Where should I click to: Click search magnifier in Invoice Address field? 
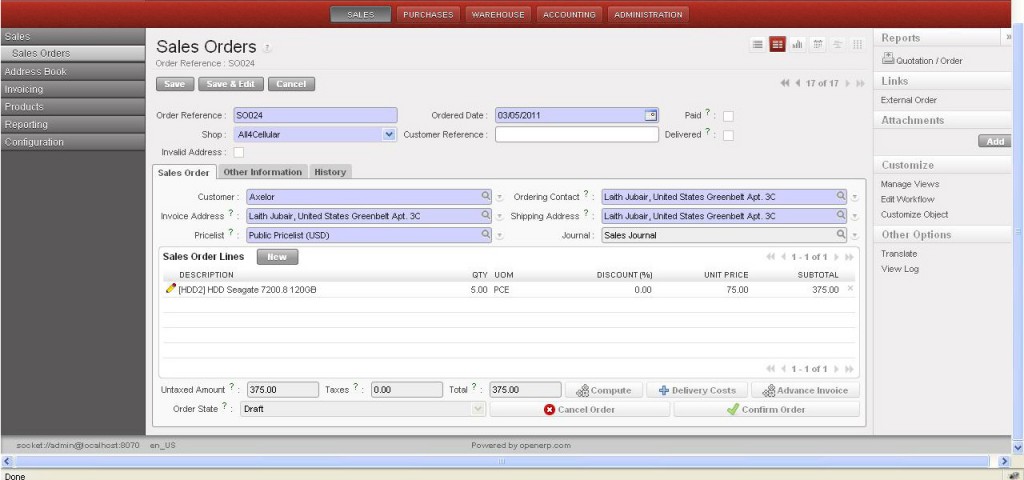point(486,215)
